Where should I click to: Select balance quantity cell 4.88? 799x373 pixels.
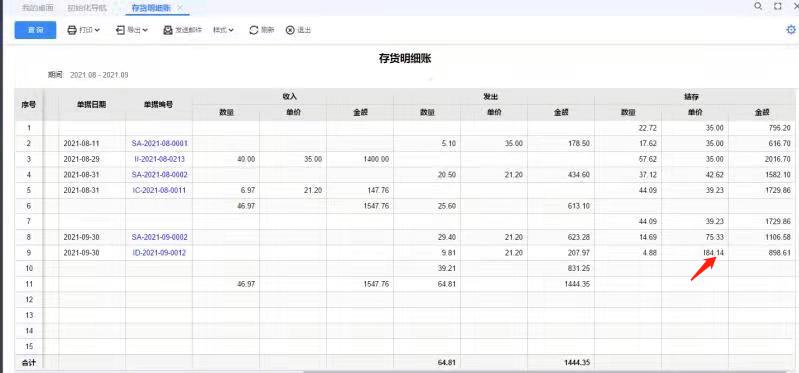click(628, 252)
